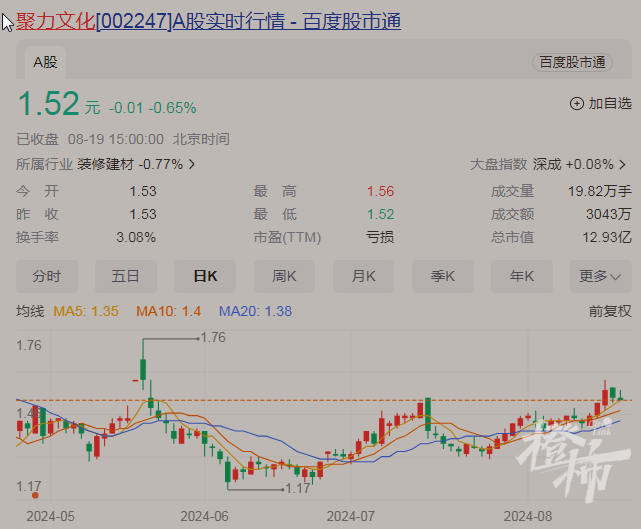641x529 pixels.
Task: Select the 季K chart tab
Action: [443, 276]
